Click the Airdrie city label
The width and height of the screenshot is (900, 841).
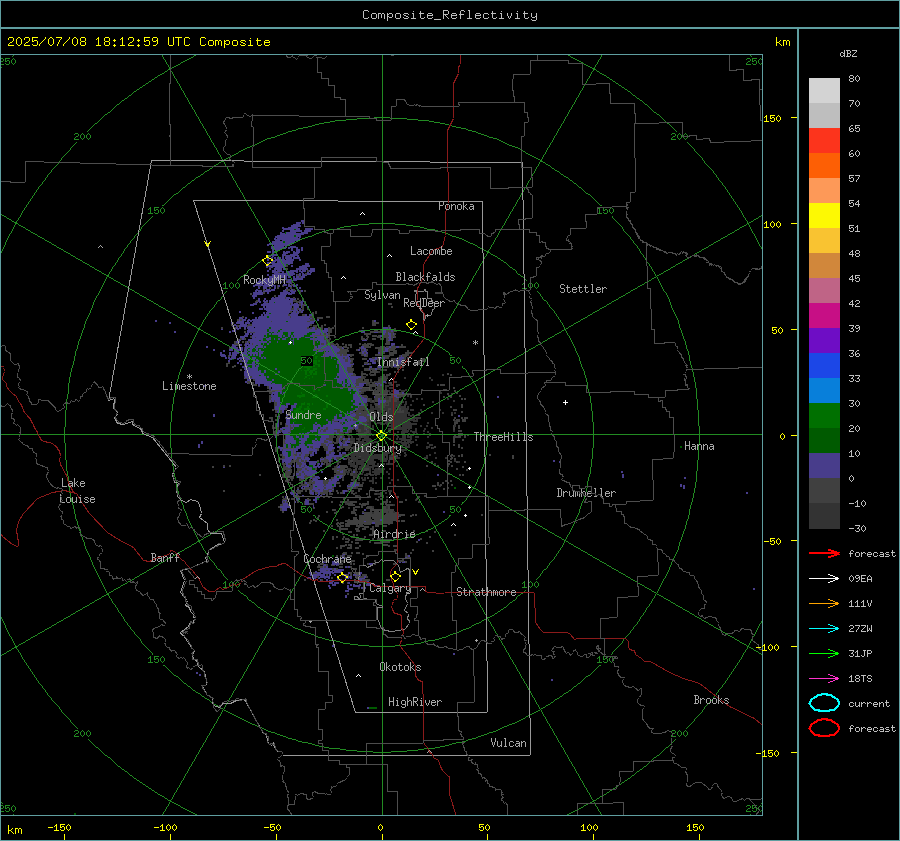(394, 534)
